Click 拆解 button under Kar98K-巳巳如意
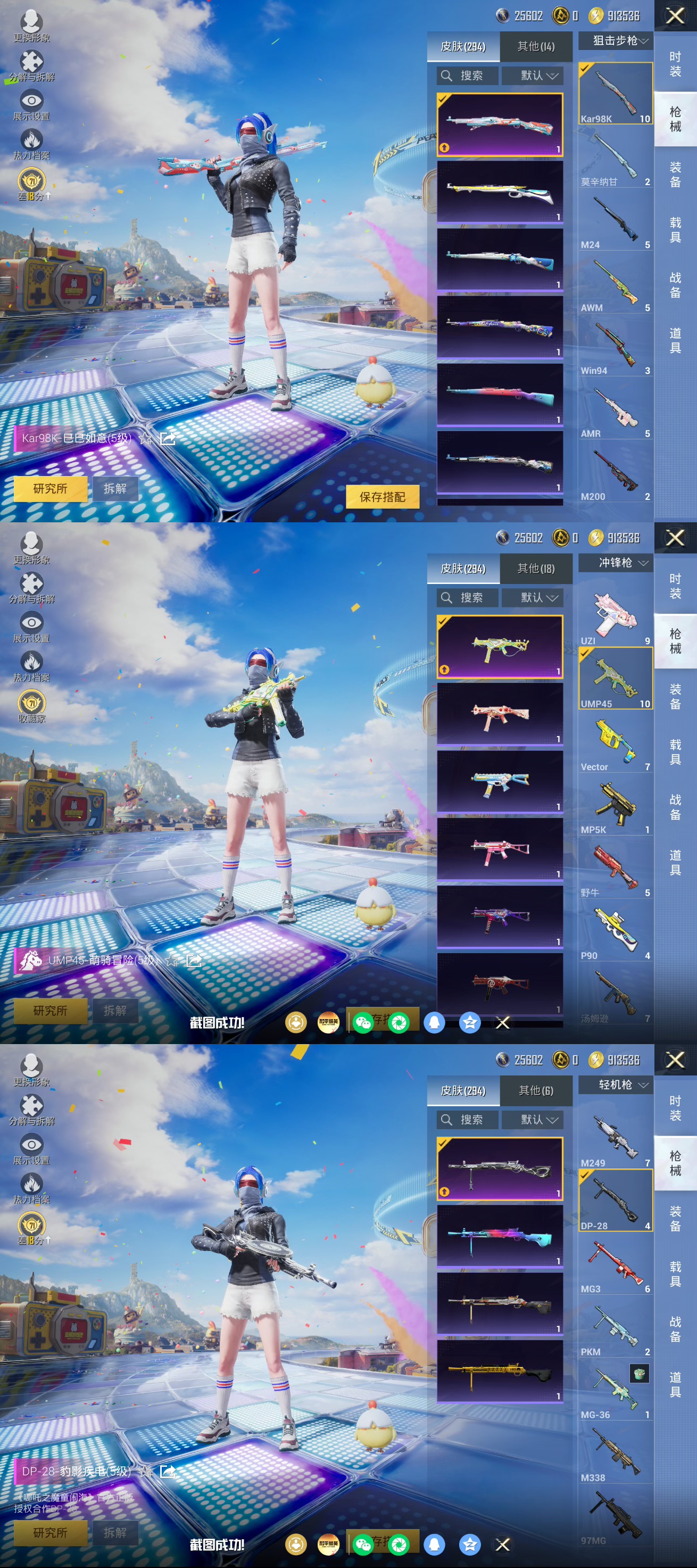Screen dimensions: 697x1568 click(x=115, y=488)
